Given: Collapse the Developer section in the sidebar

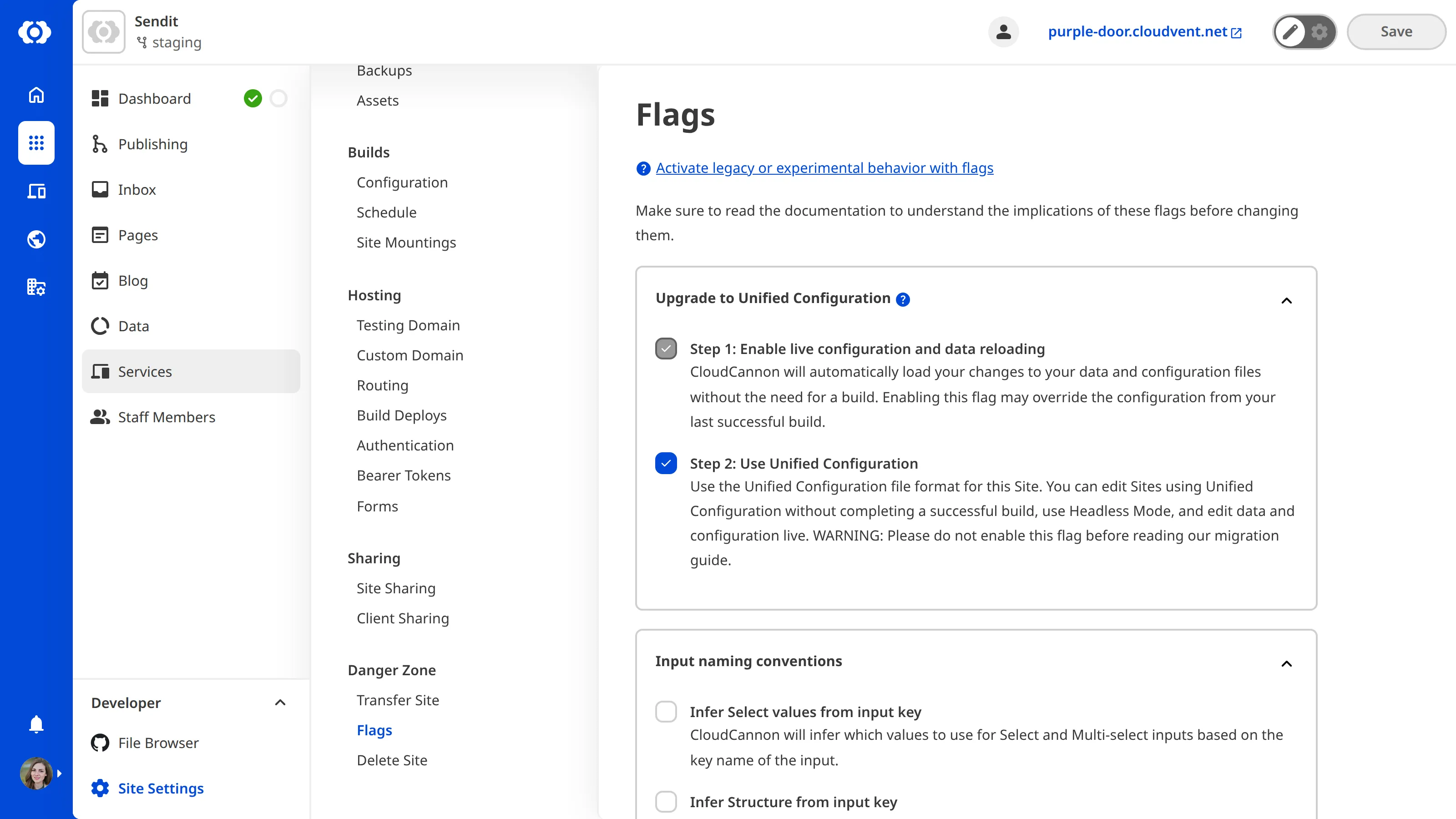Looking at the screenshot, I should coord(279,703).
